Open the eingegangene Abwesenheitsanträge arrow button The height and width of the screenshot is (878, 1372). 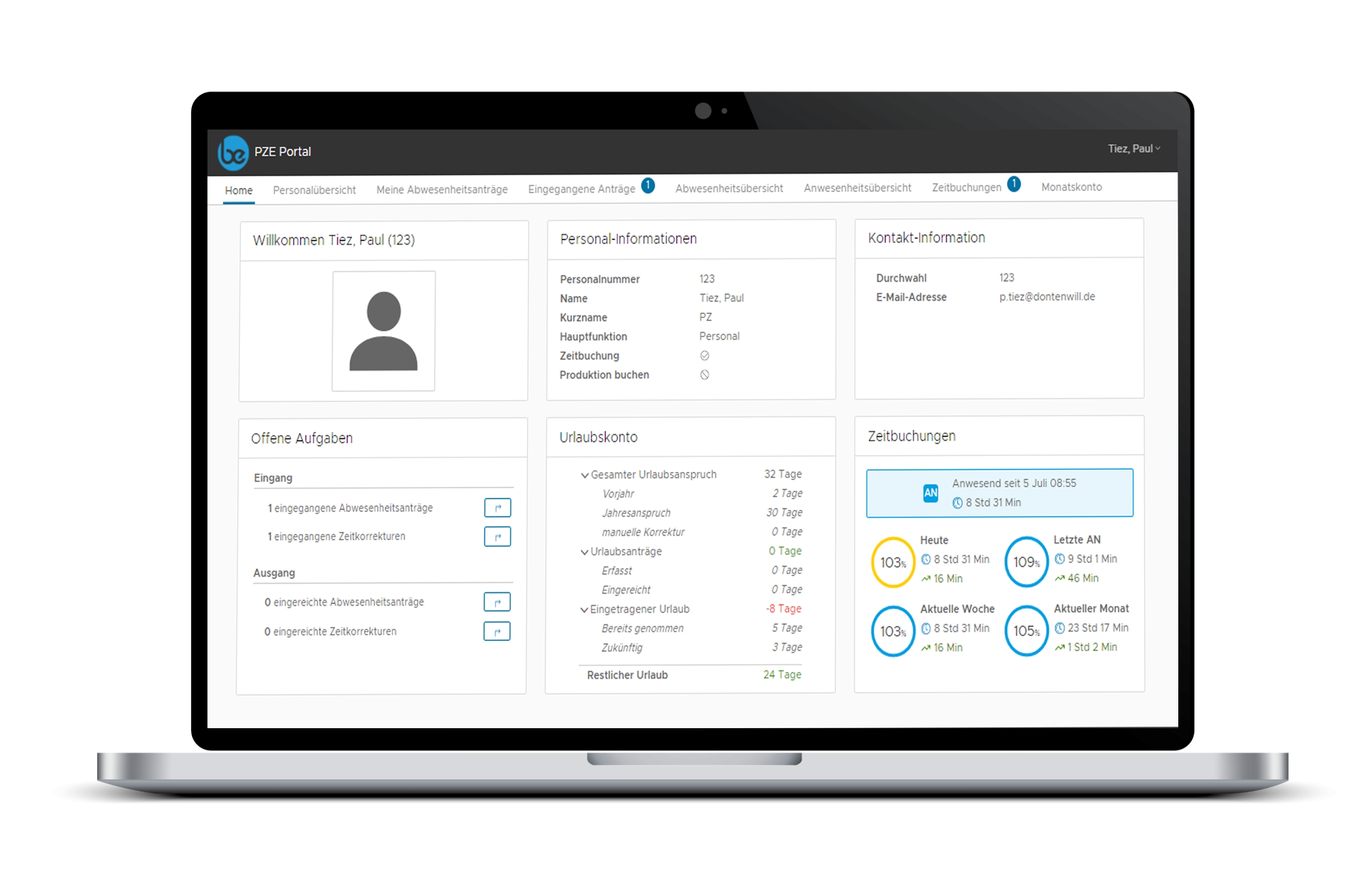[x=498, y=508]
